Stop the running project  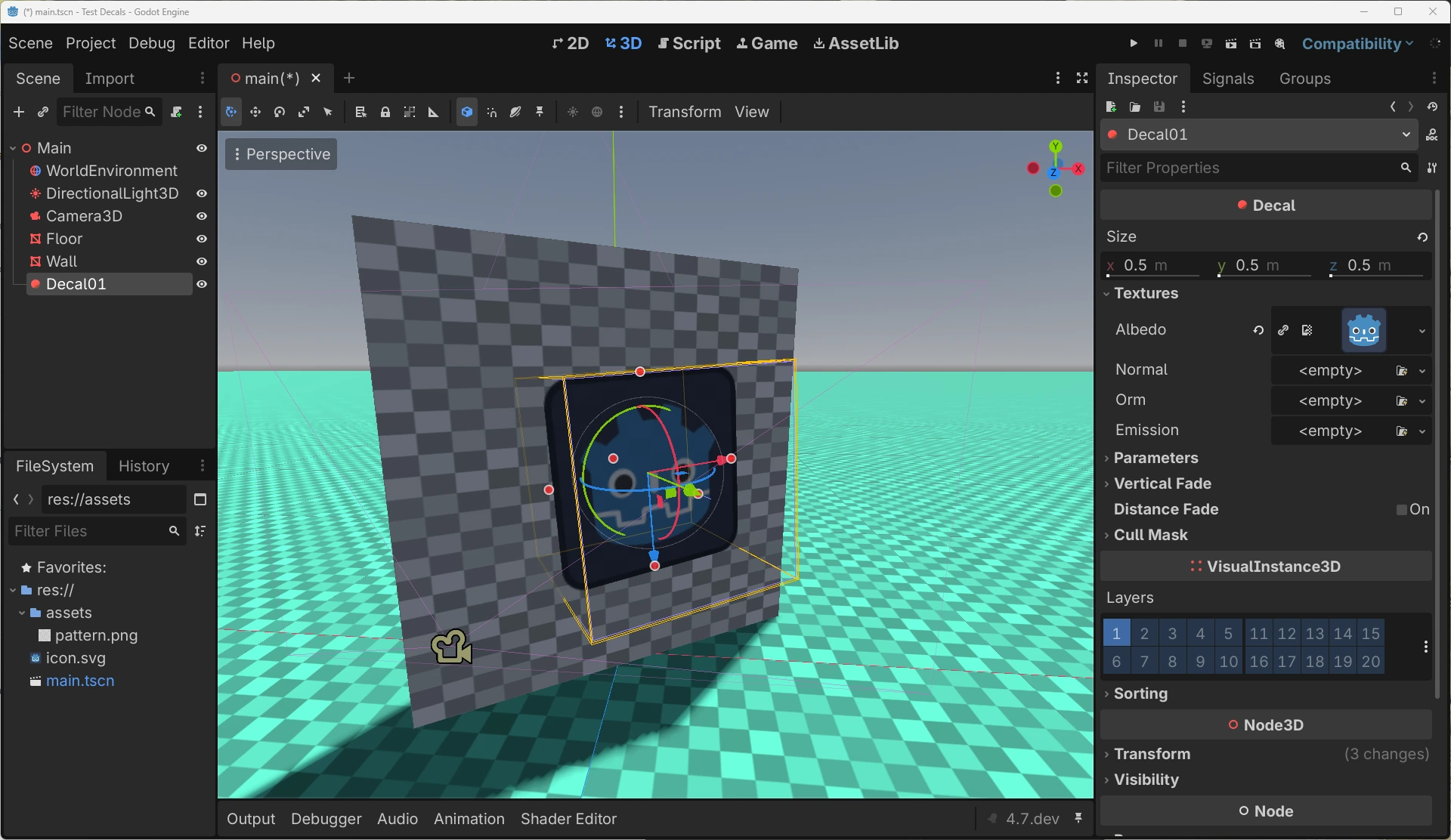[1183, 44]
